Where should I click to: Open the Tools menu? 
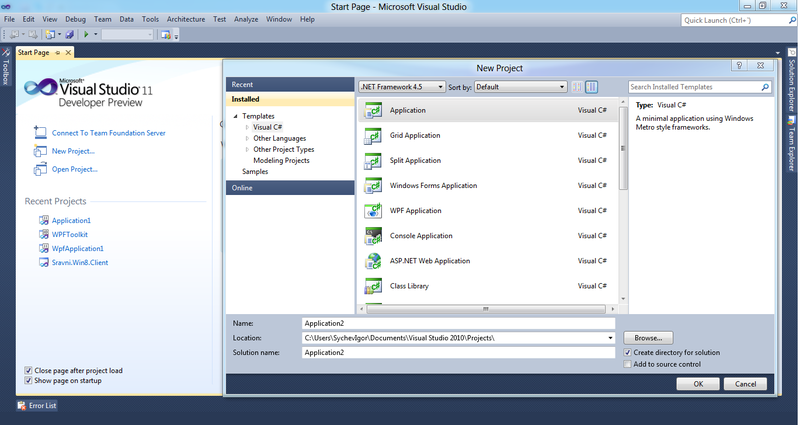[x=150, y=19]
